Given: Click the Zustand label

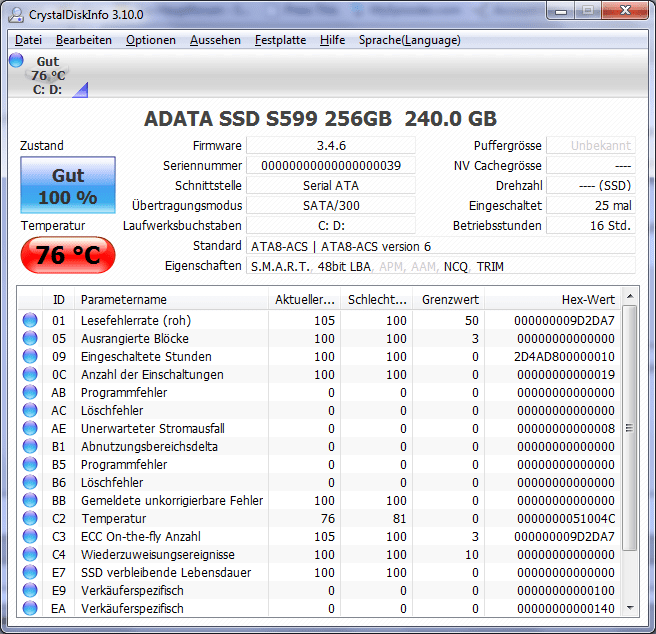Looking at the screenshot, I should [42, 146].
